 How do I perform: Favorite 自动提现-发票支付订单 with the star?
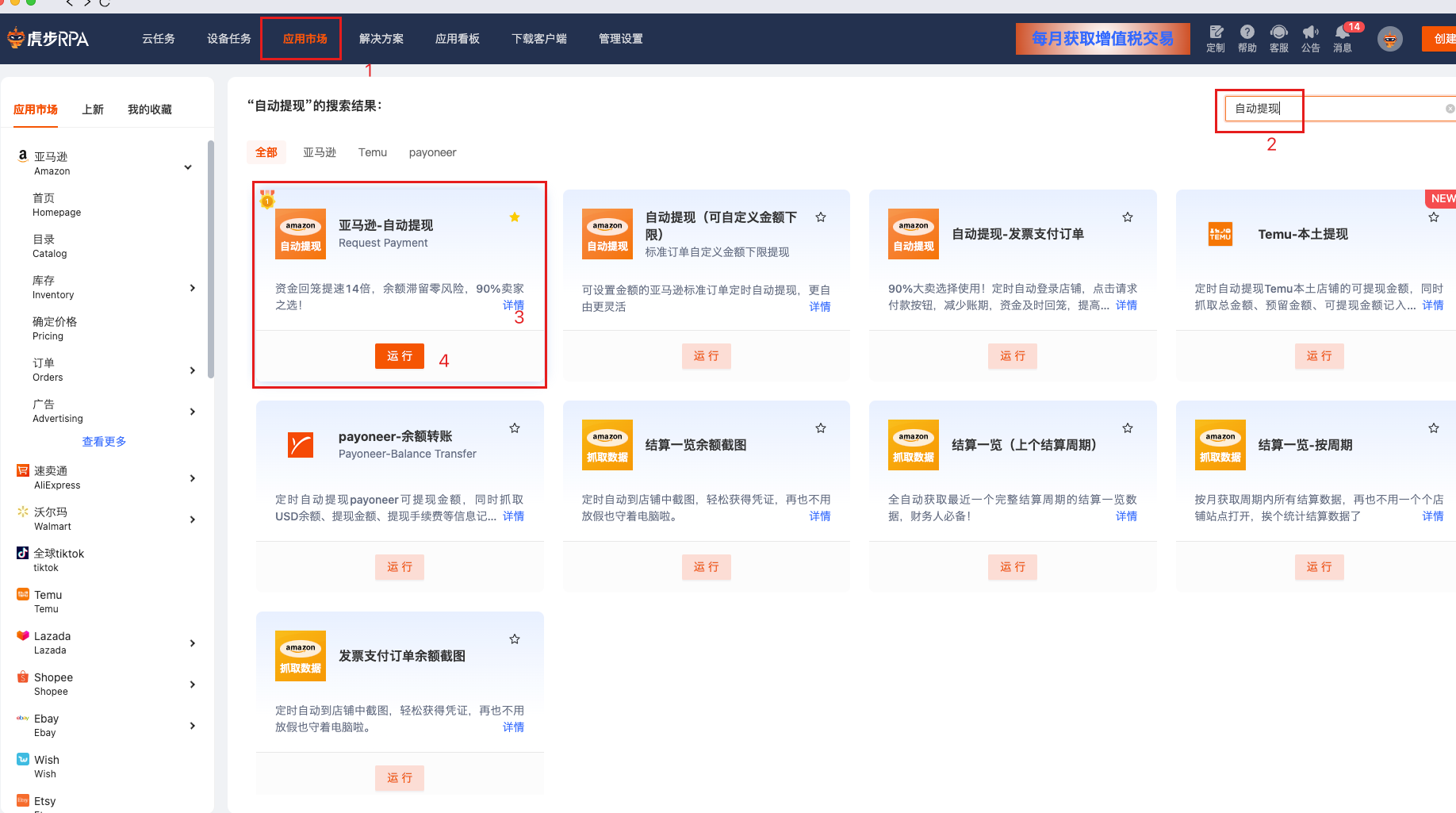point(1128,217)
